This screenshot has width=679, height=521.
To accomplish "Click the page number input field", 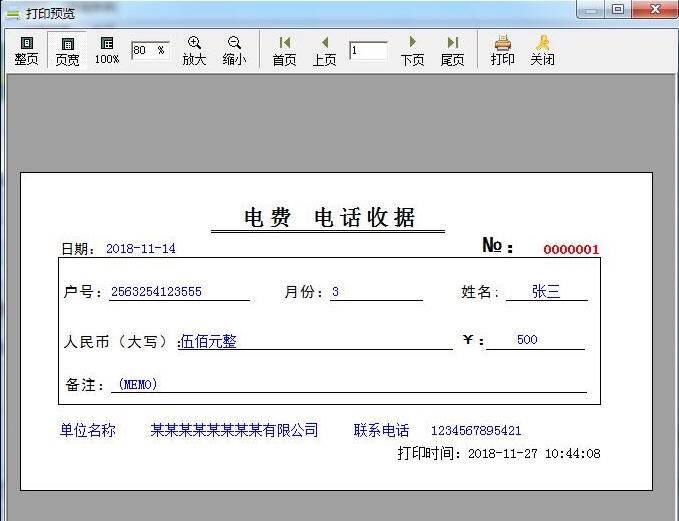I will pos(368,51).
